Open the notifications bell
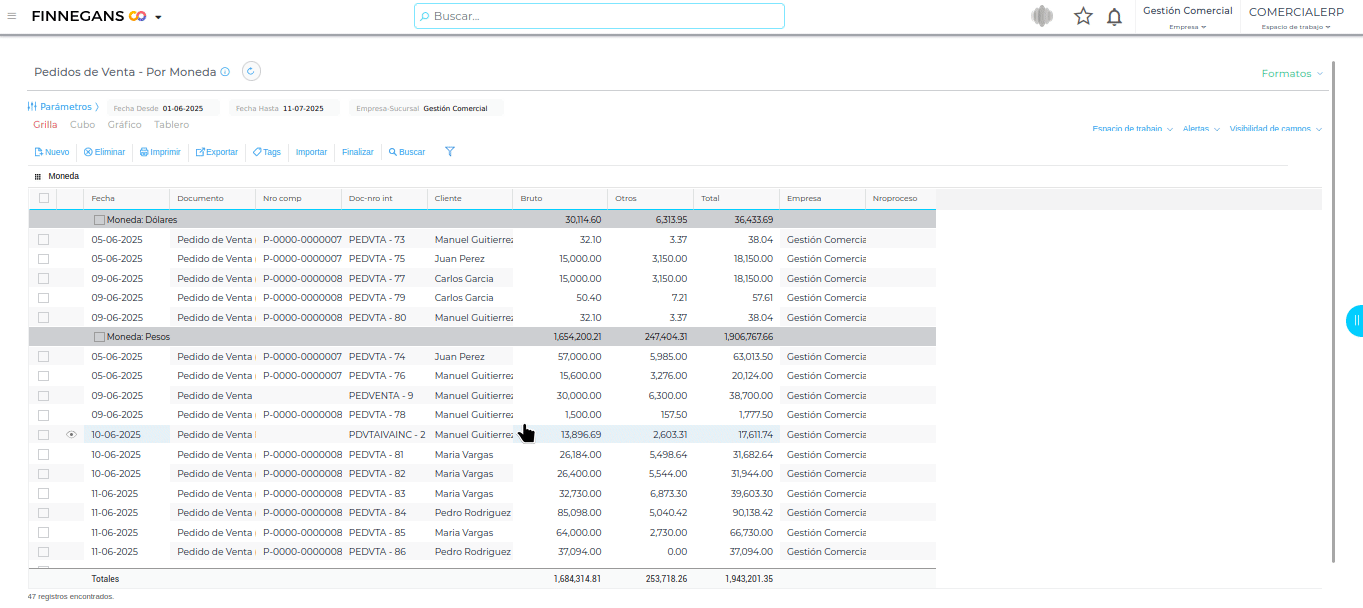This screenshot has height=608, width=1363. (x=1114, y=16)
